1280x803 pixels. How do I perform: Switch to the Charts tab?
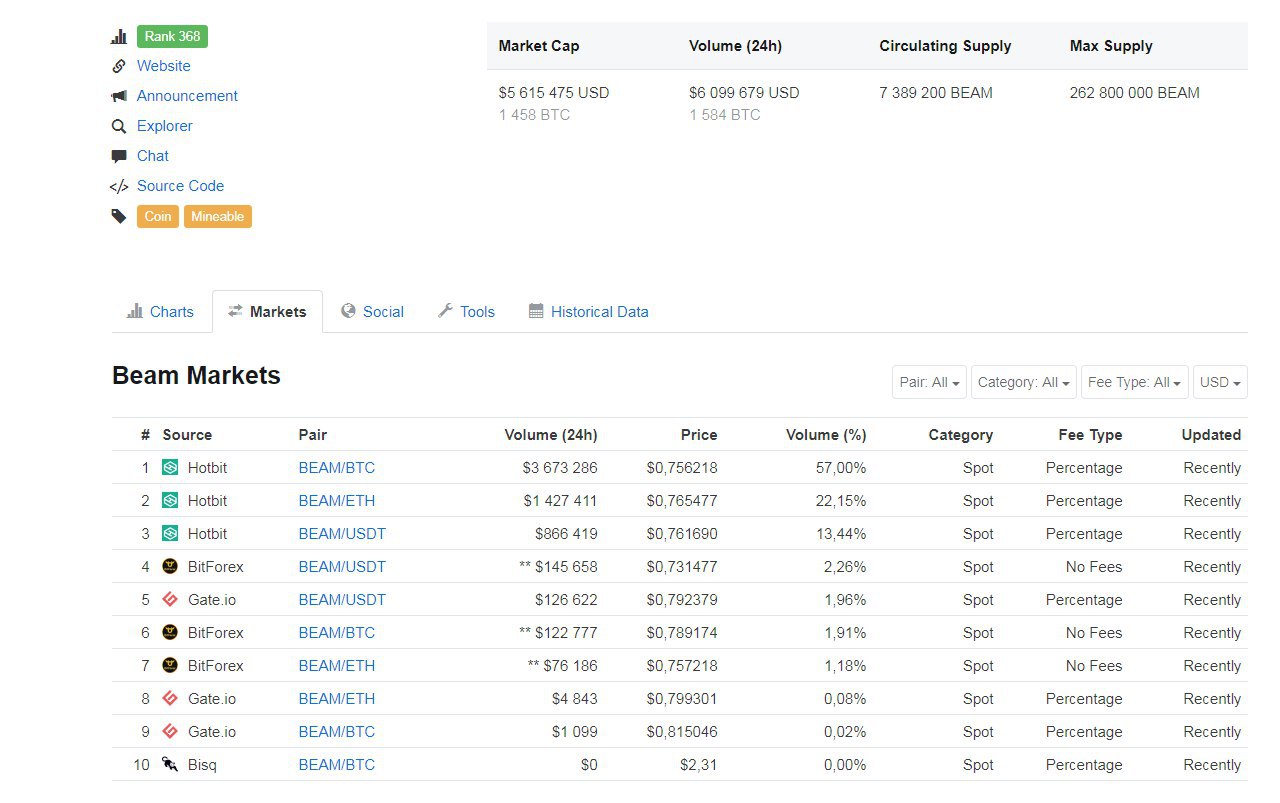[160, 312]
